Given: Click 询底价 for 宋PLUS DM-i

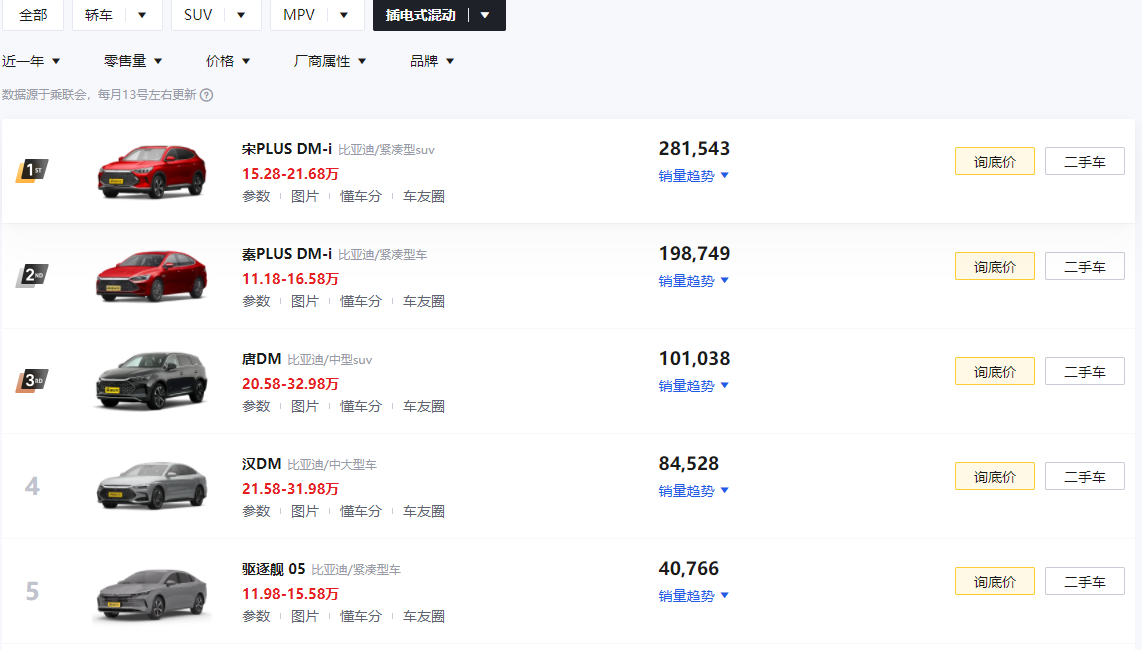Looking at the screenshot, I should [995, 161].
